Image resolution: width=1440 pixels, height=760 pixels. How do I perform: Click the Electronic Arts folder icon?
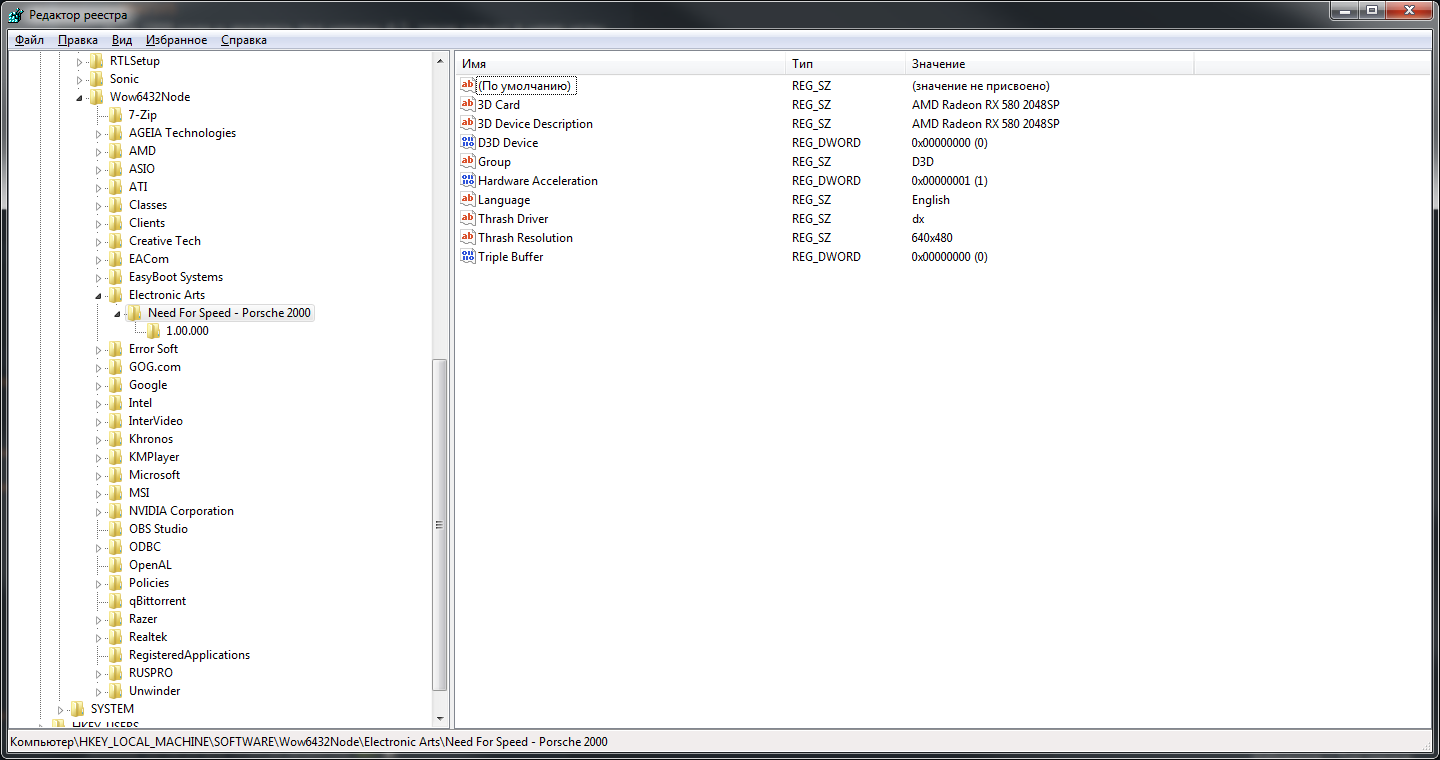click(116, 295)
